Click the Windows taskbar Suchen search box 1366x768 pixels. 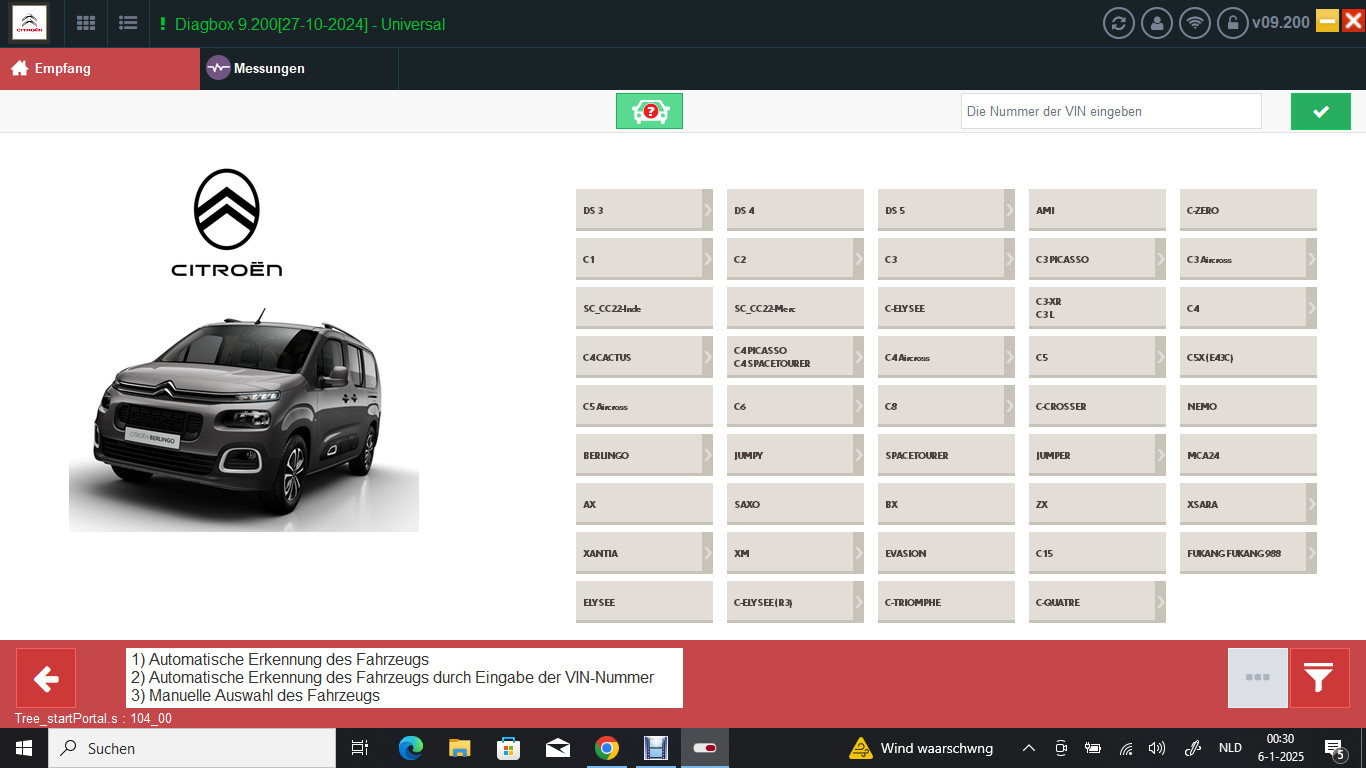192,748
